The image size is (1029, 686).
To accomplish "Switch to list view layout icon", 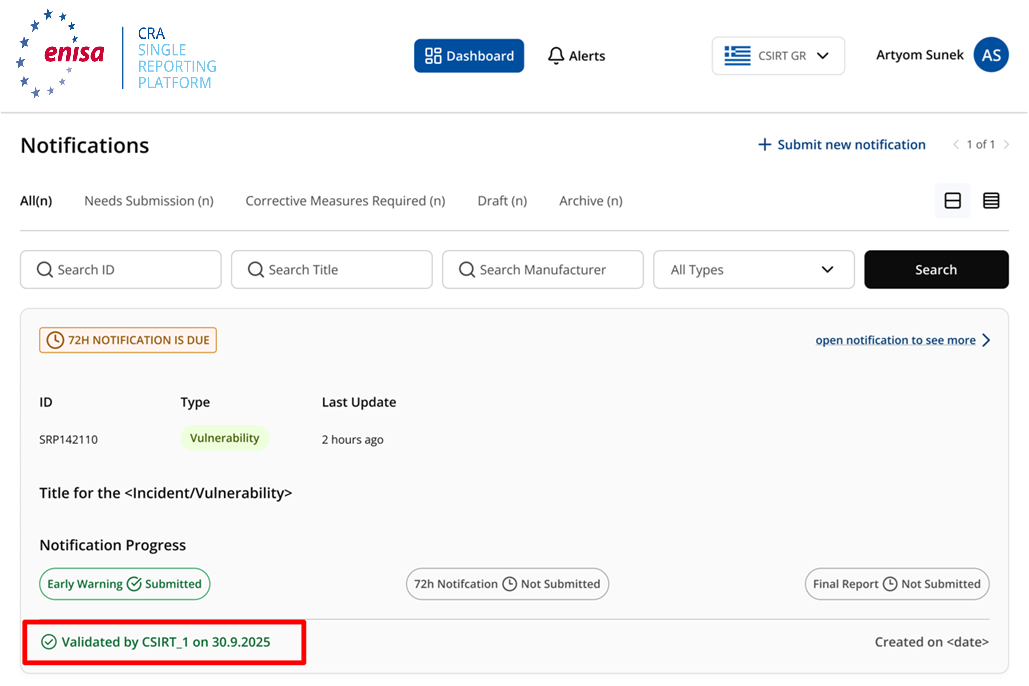I will pos(991,201).
